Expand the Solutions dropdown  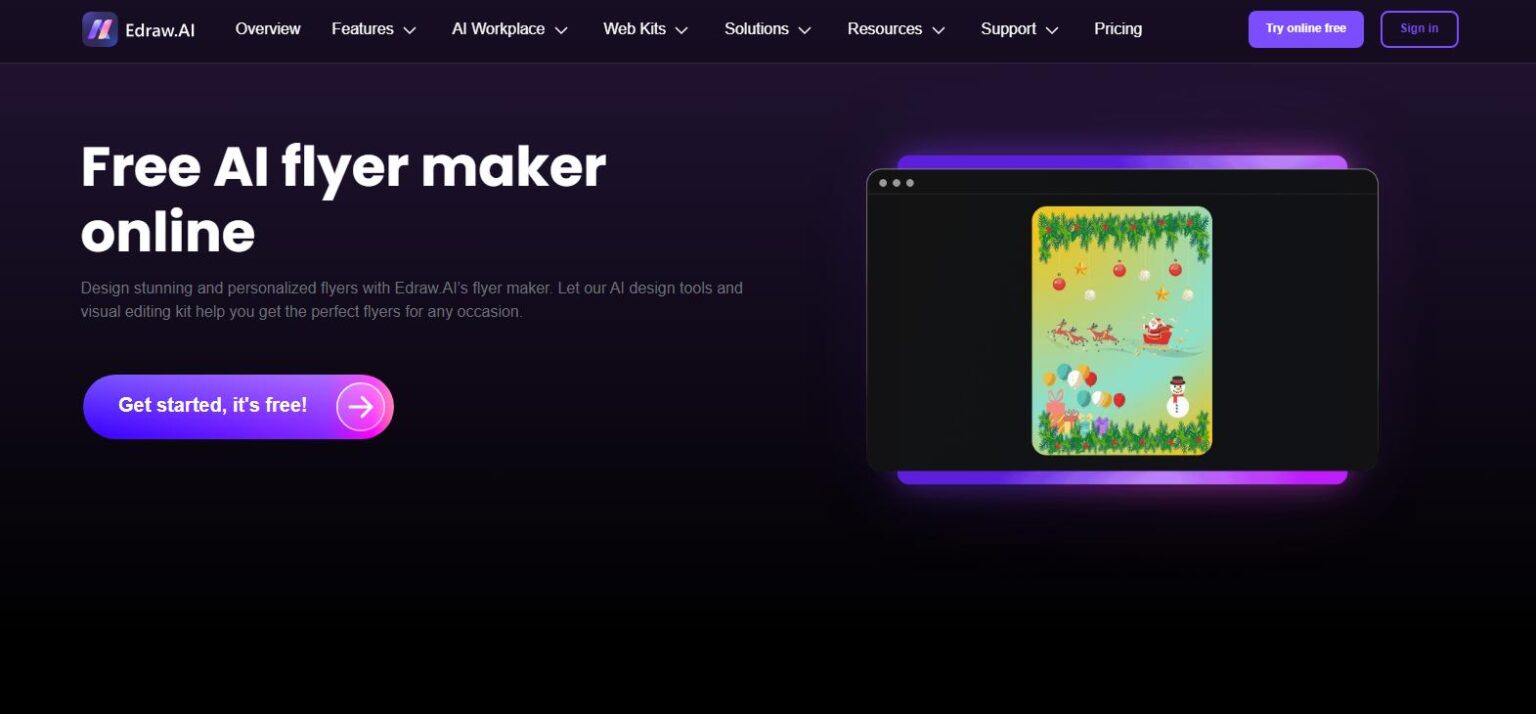[x=767, y=29]
